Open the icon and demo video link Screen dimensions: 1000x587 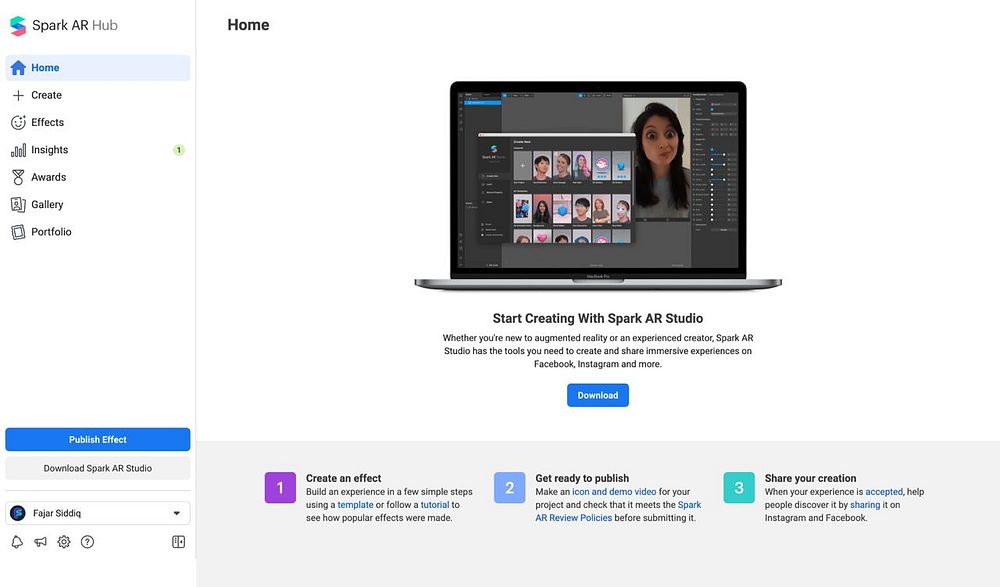(x=614, y=492)
